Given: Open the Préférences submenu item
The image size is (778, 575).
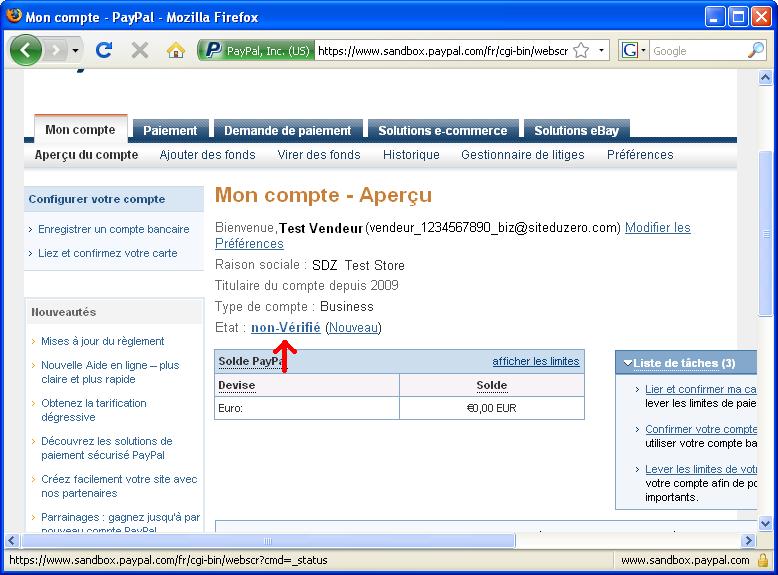Looking at the screenshot, I should tap(640, 155).
